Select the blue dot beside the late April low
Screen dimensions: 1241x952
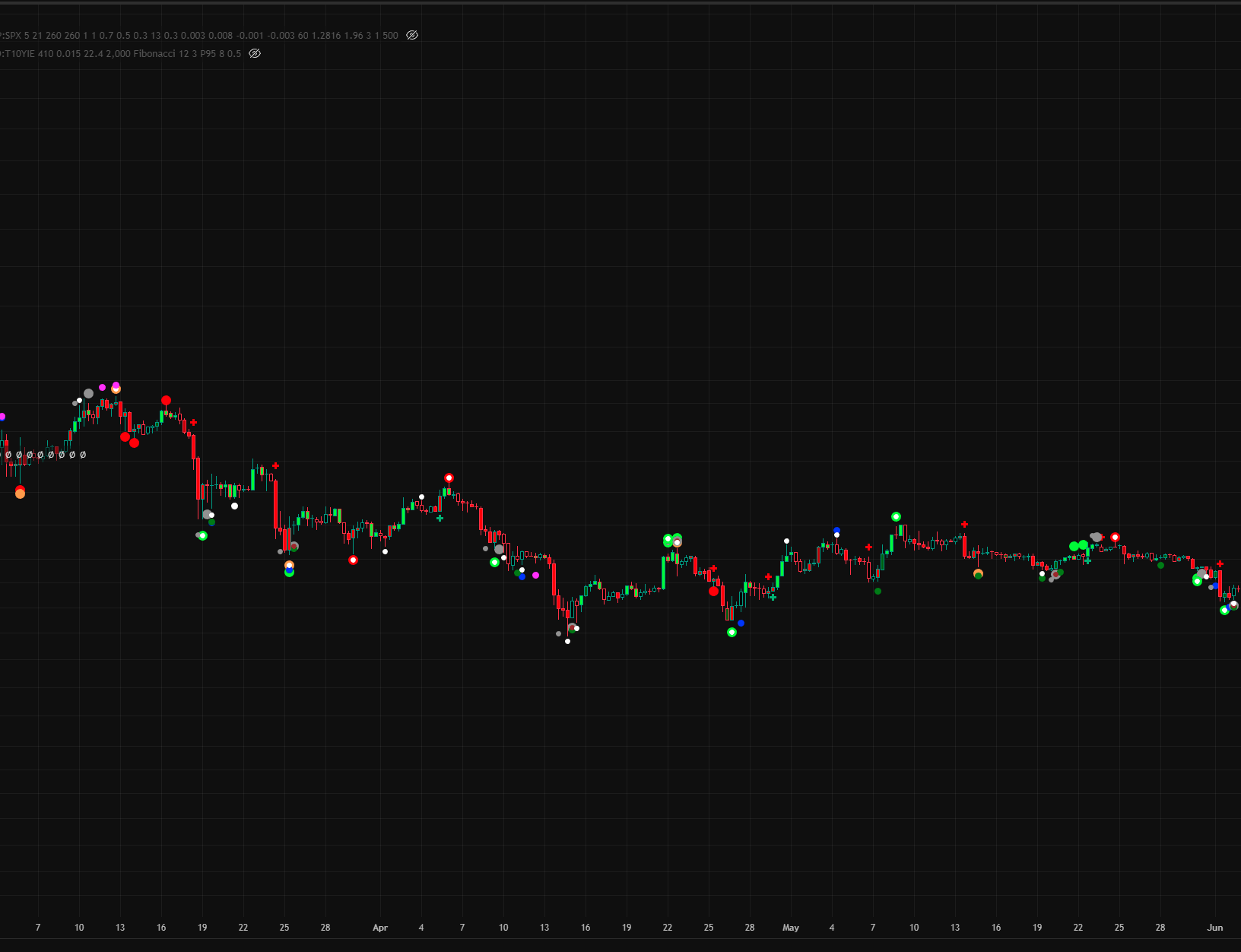741,624
